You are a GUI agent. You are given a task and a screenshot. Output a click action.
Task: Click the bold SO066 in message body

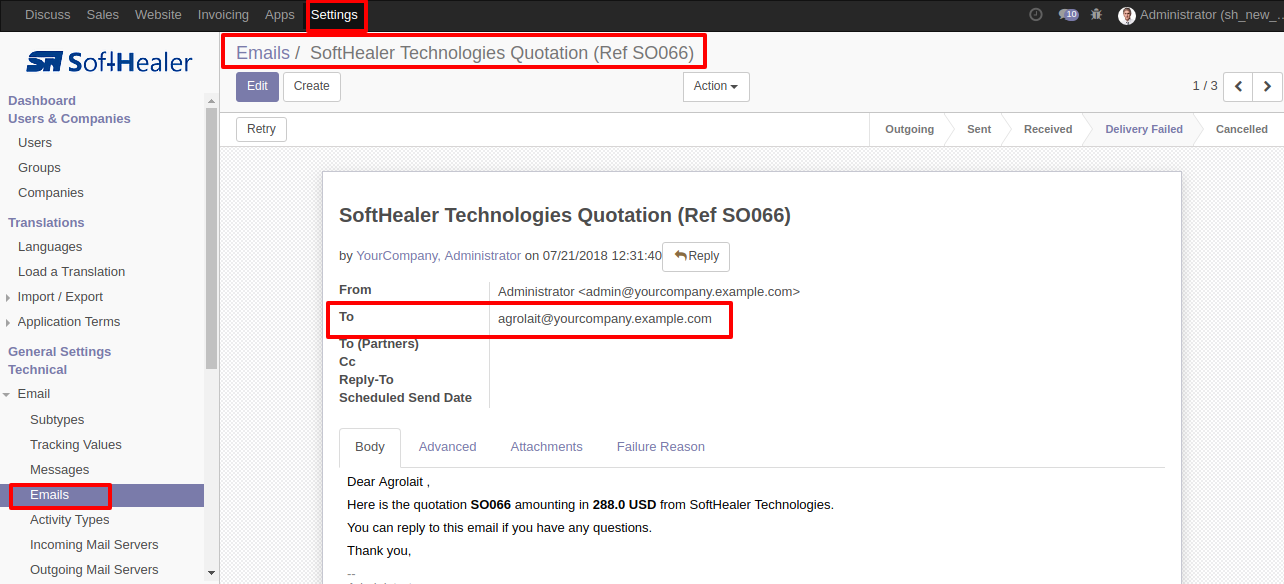[x=491, y=505]
